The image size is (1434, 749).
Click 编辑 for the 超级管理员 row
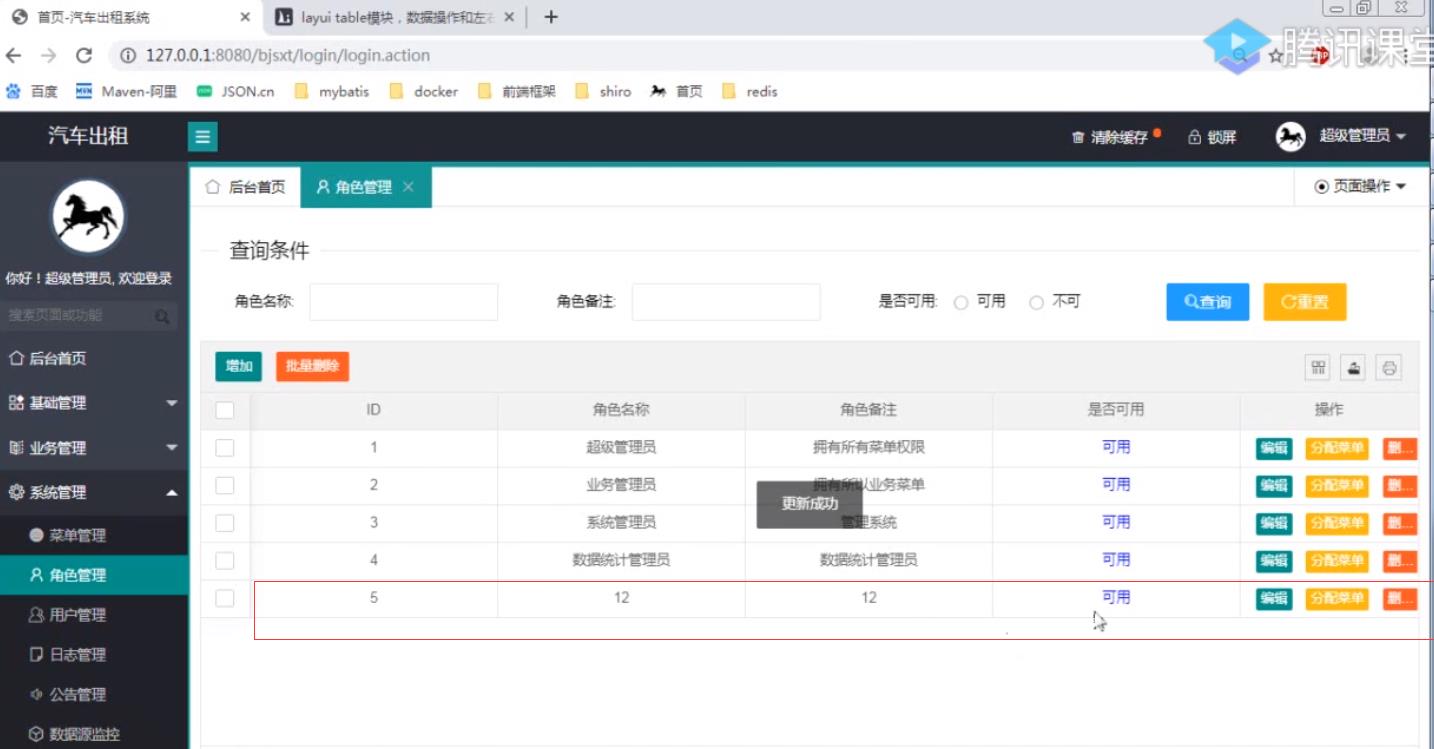coord(1274,448)
